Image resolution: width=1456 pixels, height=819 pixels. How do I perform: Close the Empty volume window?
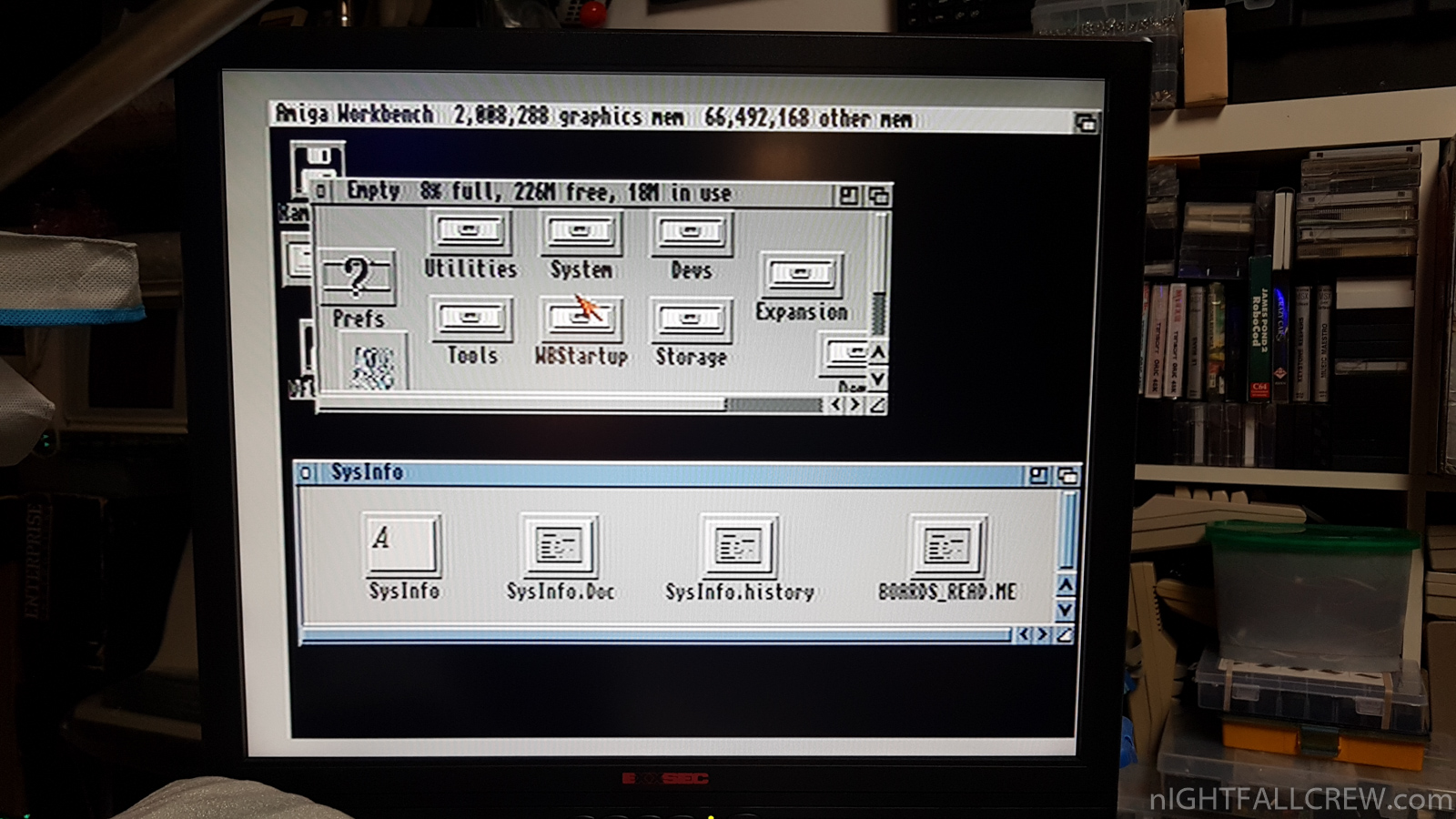(320, 191)
